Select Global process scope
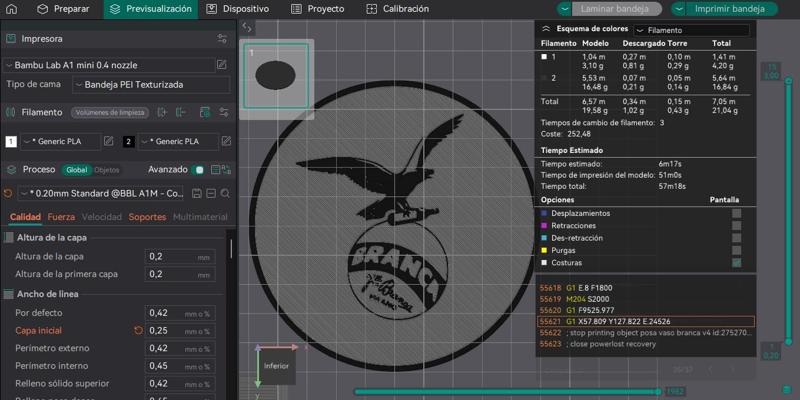This screenshot has height=400, width=800. click(x=77, y=170)
